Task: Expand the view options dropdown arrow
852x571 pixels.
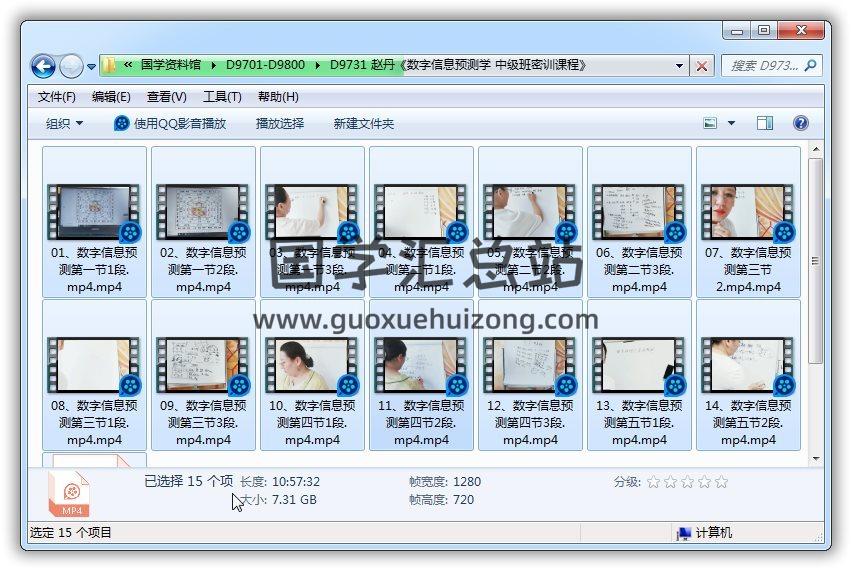Action: coord(731,123)
